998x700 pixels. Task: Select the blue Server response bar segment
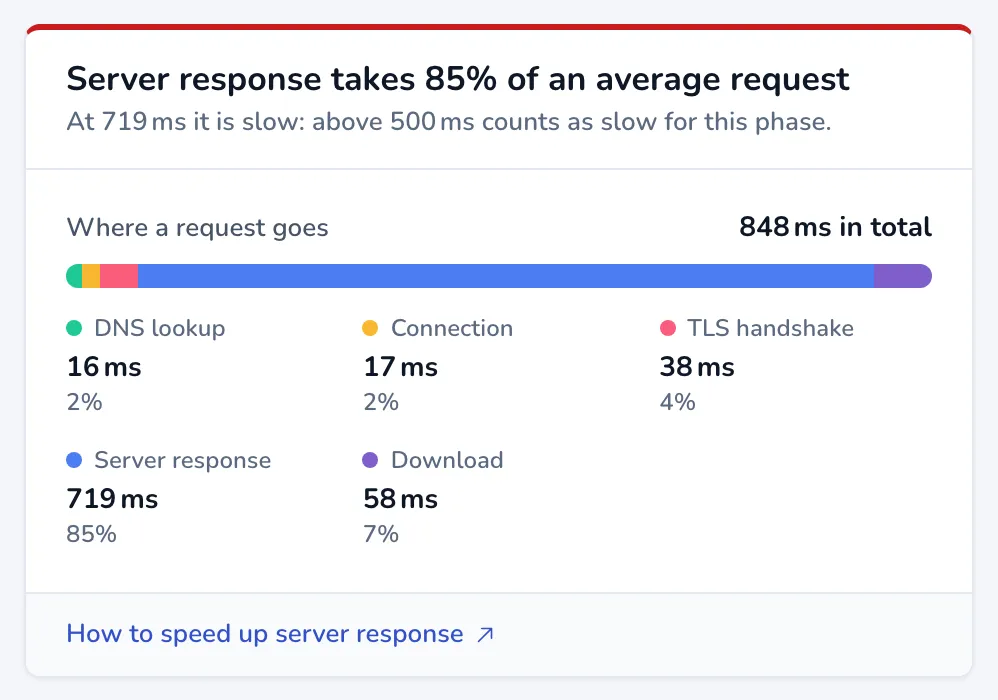click(506, 276)
